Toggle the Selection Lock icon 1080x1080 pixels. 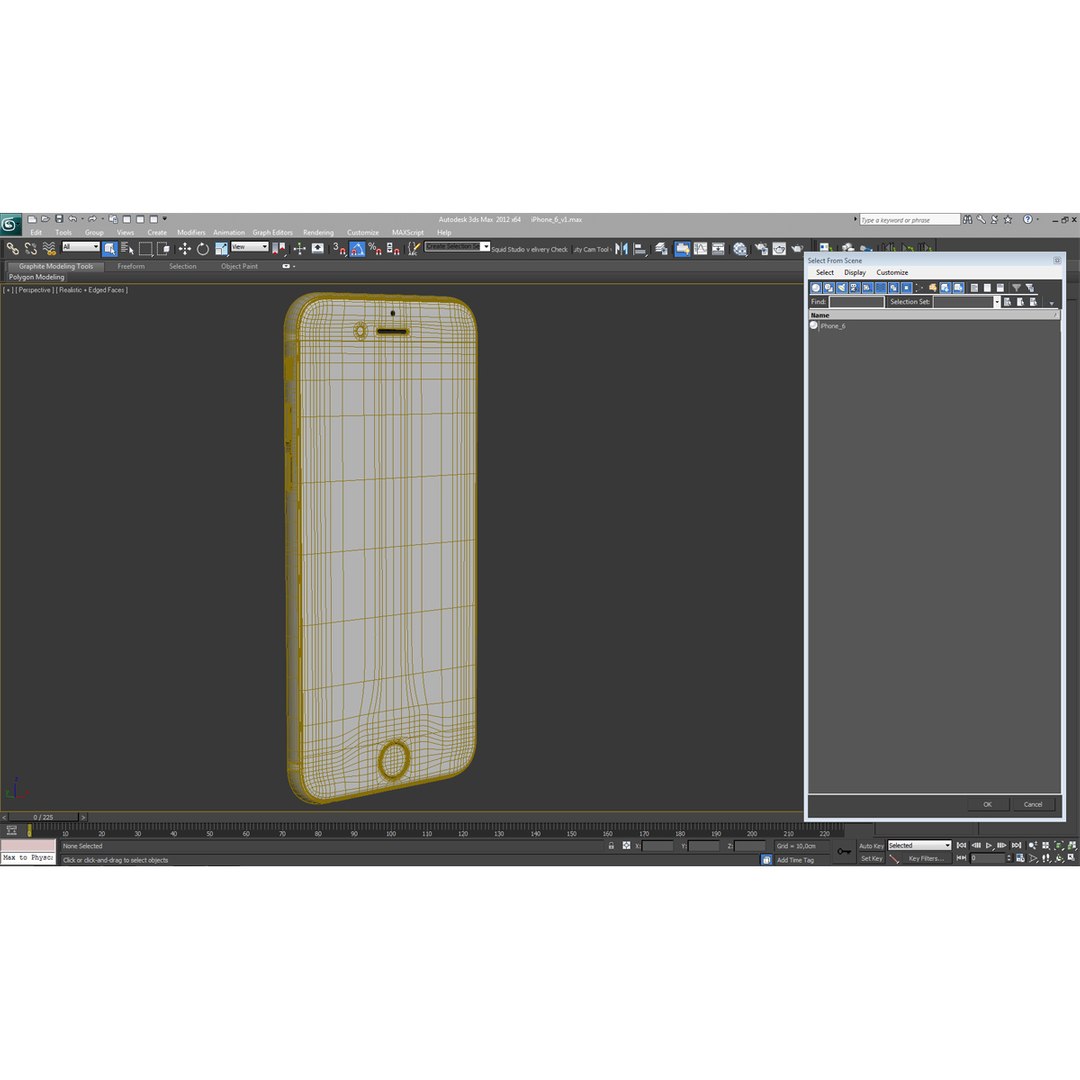[x=611, y=846]
